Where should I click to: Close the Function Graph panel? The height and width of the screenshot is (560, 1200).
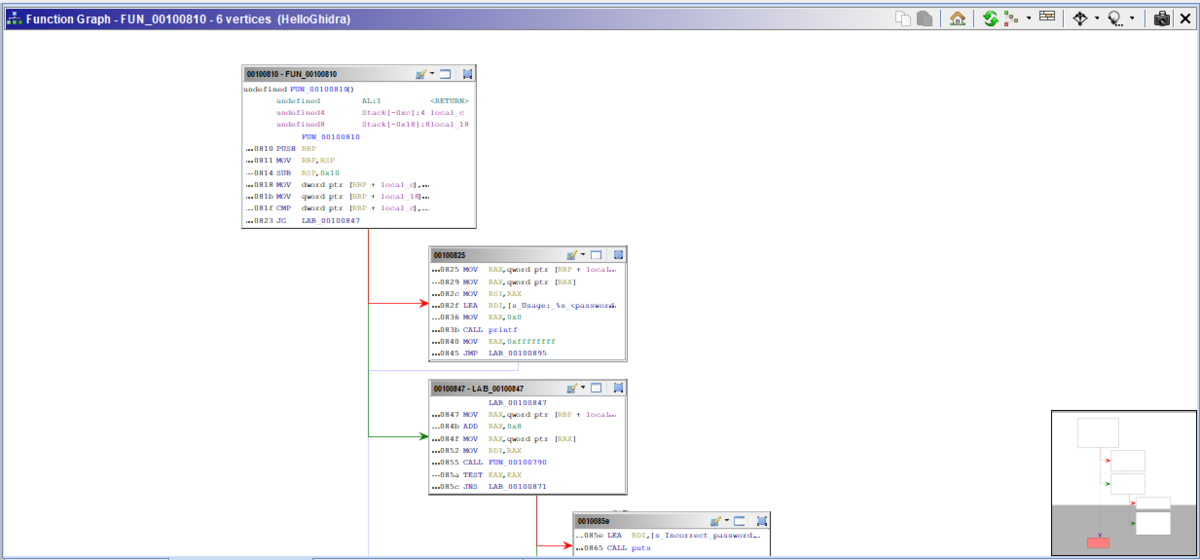pos(1185,18)
